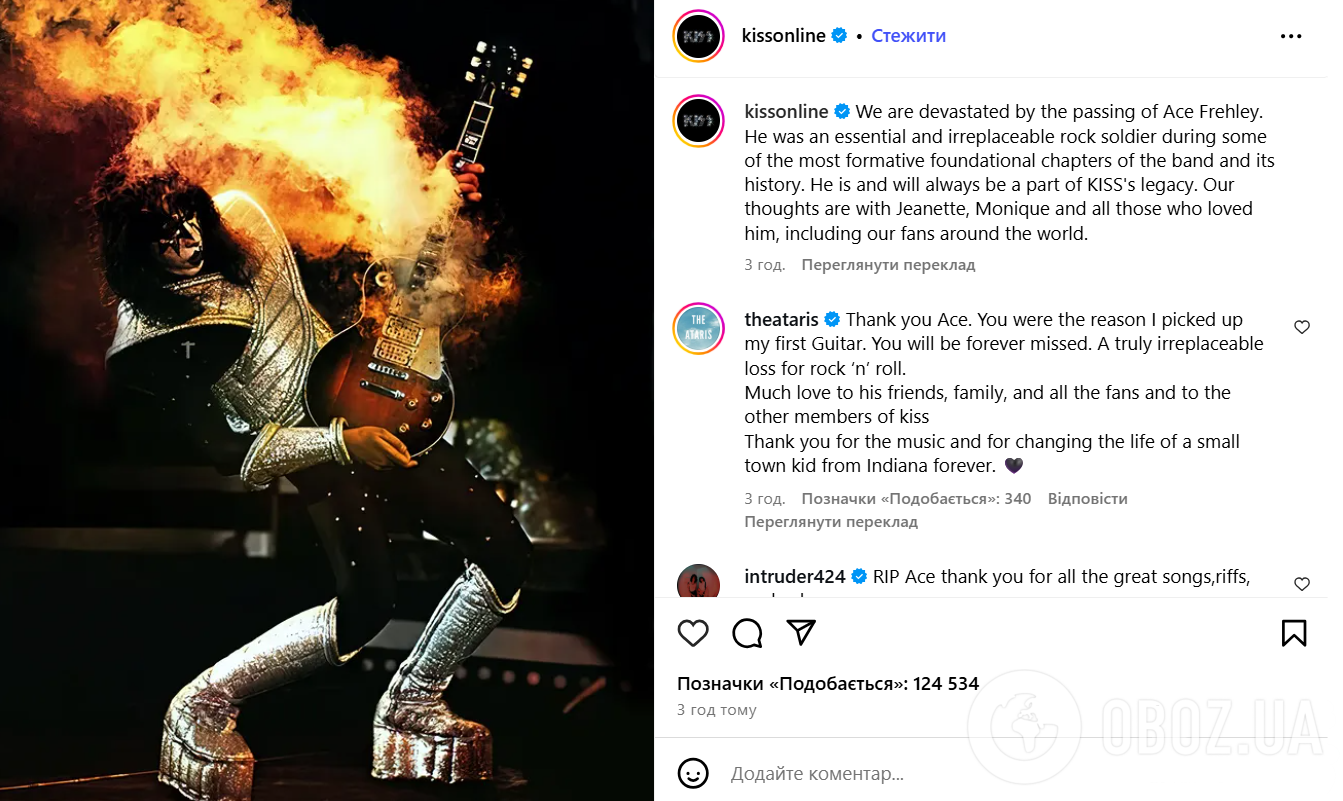Open kissonline header profile avatar

coord(698,36)
